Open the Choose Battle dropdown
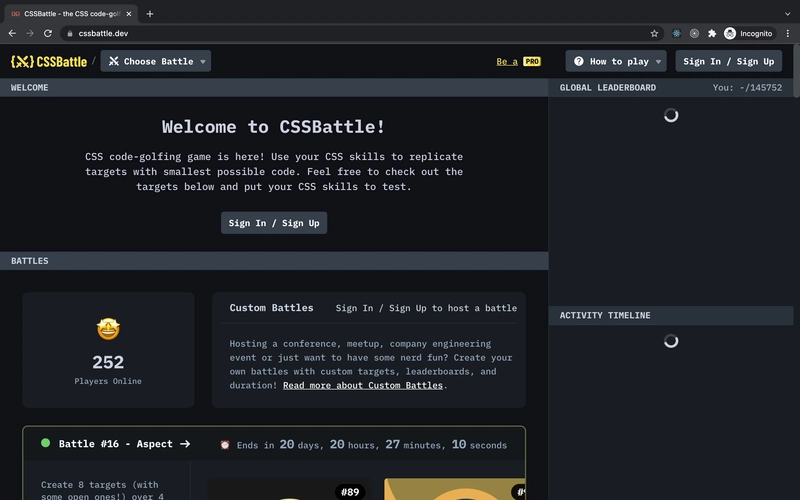Viewport: 800px width, 500px height. [x=156, y=61]
